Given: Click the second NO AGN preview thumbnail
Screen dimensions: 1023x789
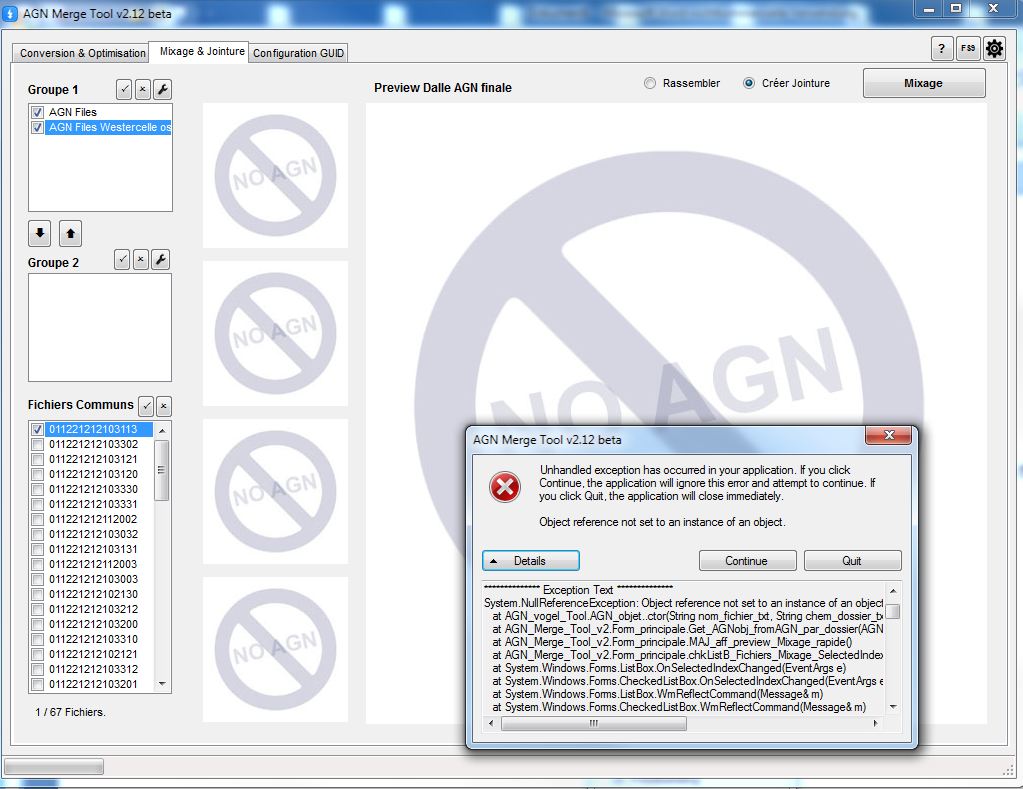Looking at the screenshot, I should pyautogui.click(x=275, y=333).
